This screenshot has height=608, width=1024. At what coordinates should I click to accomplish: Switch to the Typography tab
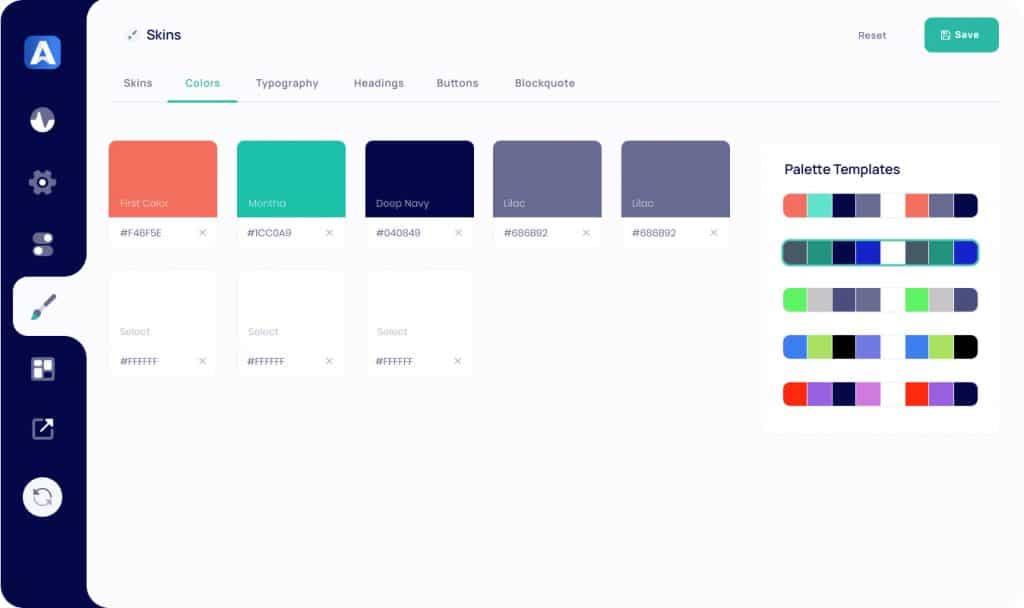click(287, 83)
